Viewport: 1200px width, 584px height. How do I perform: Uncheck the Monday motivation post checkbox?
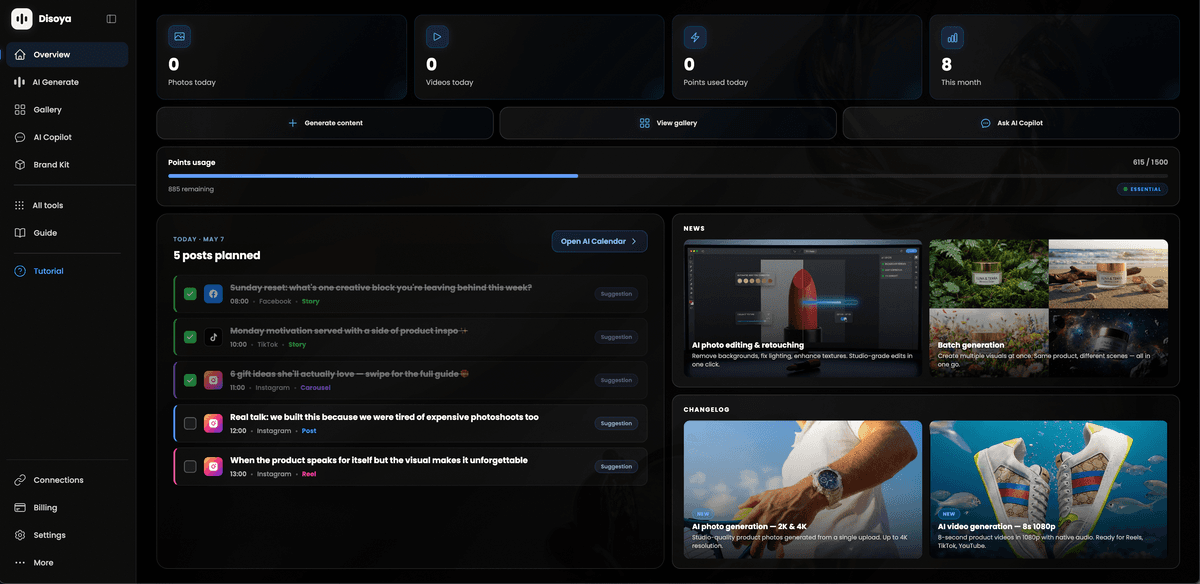(x=190, y=337)
